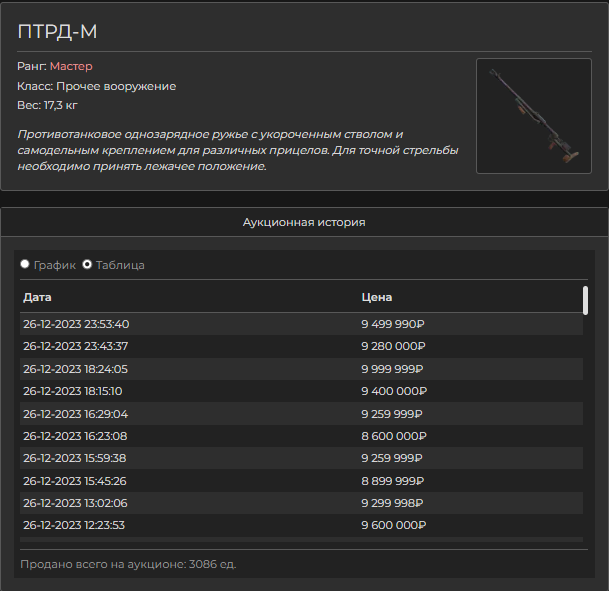This screenshot has height=591, width=609.
Task: Click the 9 299 998₽ price entry
Action: 392,503
